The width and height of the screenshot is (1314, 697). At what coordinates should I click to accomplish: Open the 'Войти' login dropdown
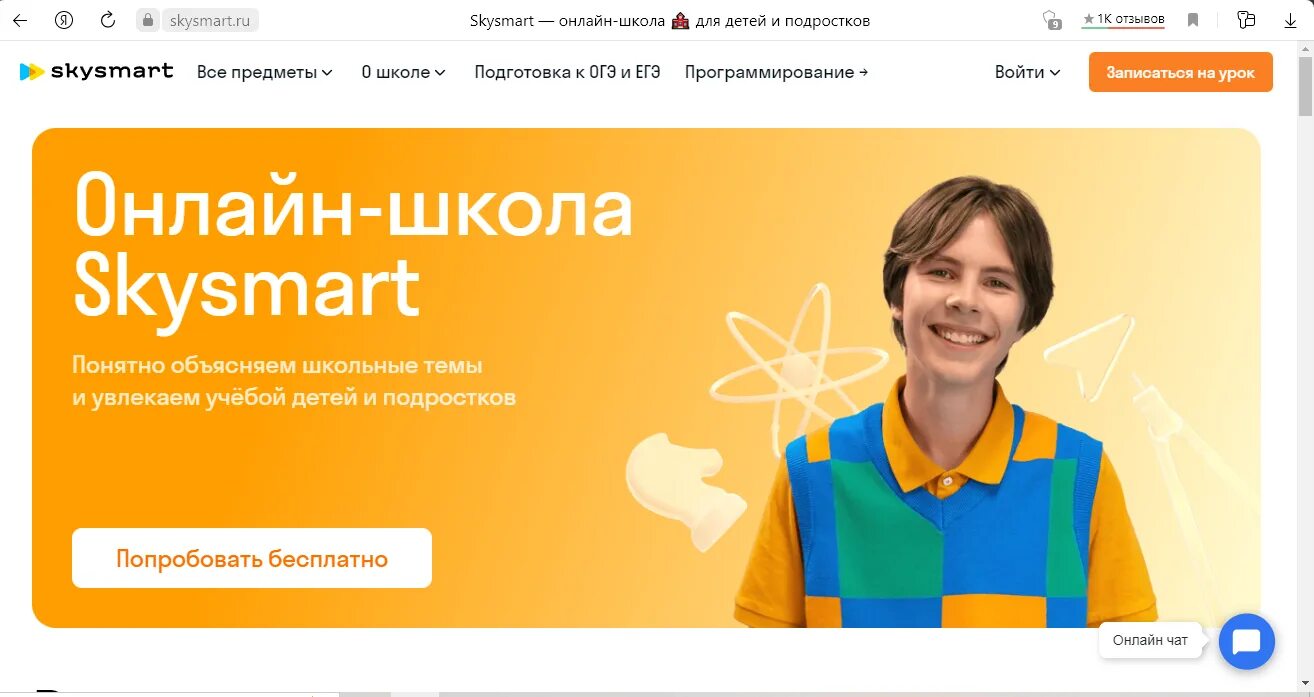pyautogui.click(x=1027, y=72)
